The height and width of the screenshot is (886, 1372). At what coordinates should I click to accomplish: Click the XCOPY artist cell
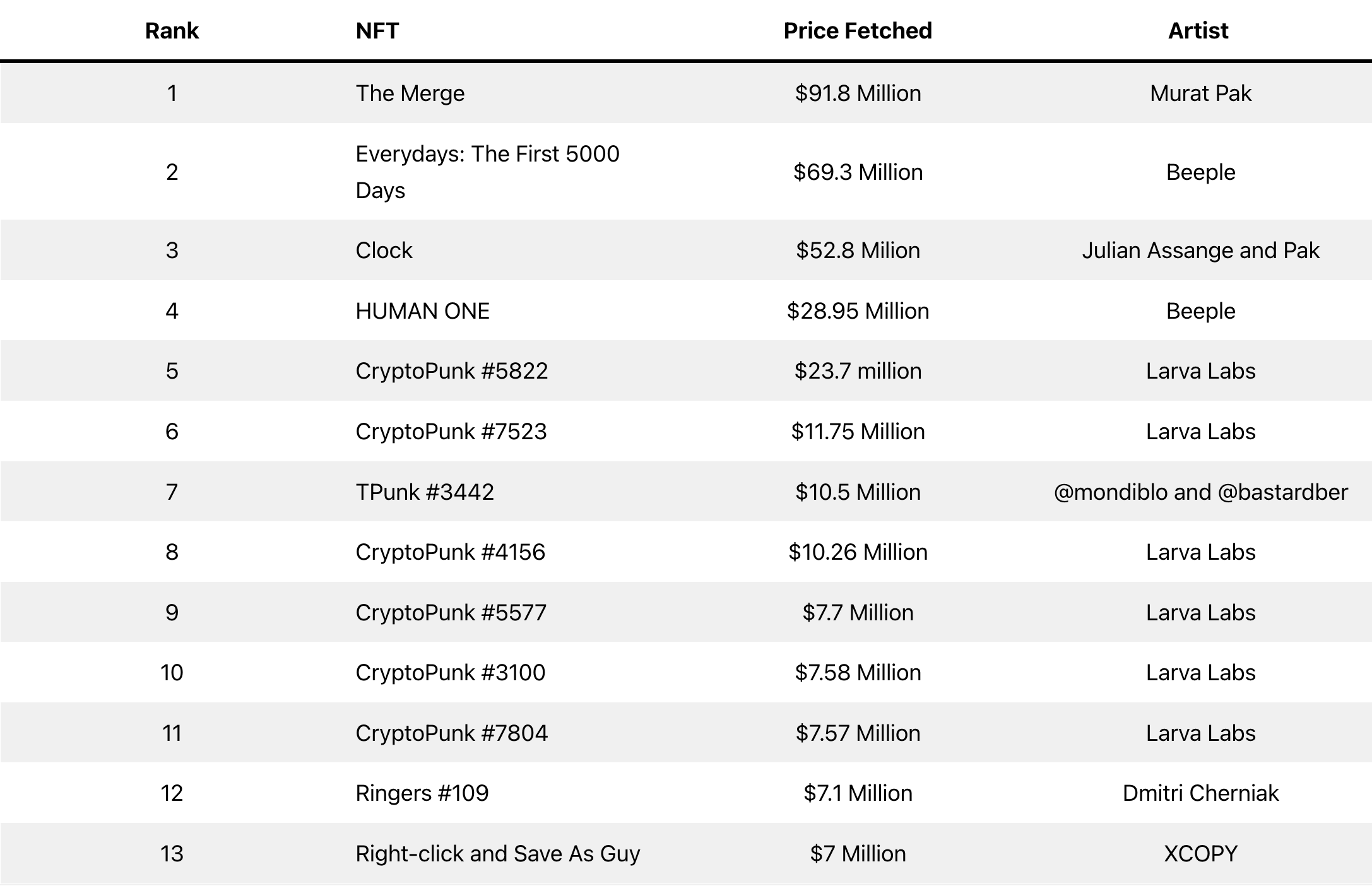click(1200, 854)
